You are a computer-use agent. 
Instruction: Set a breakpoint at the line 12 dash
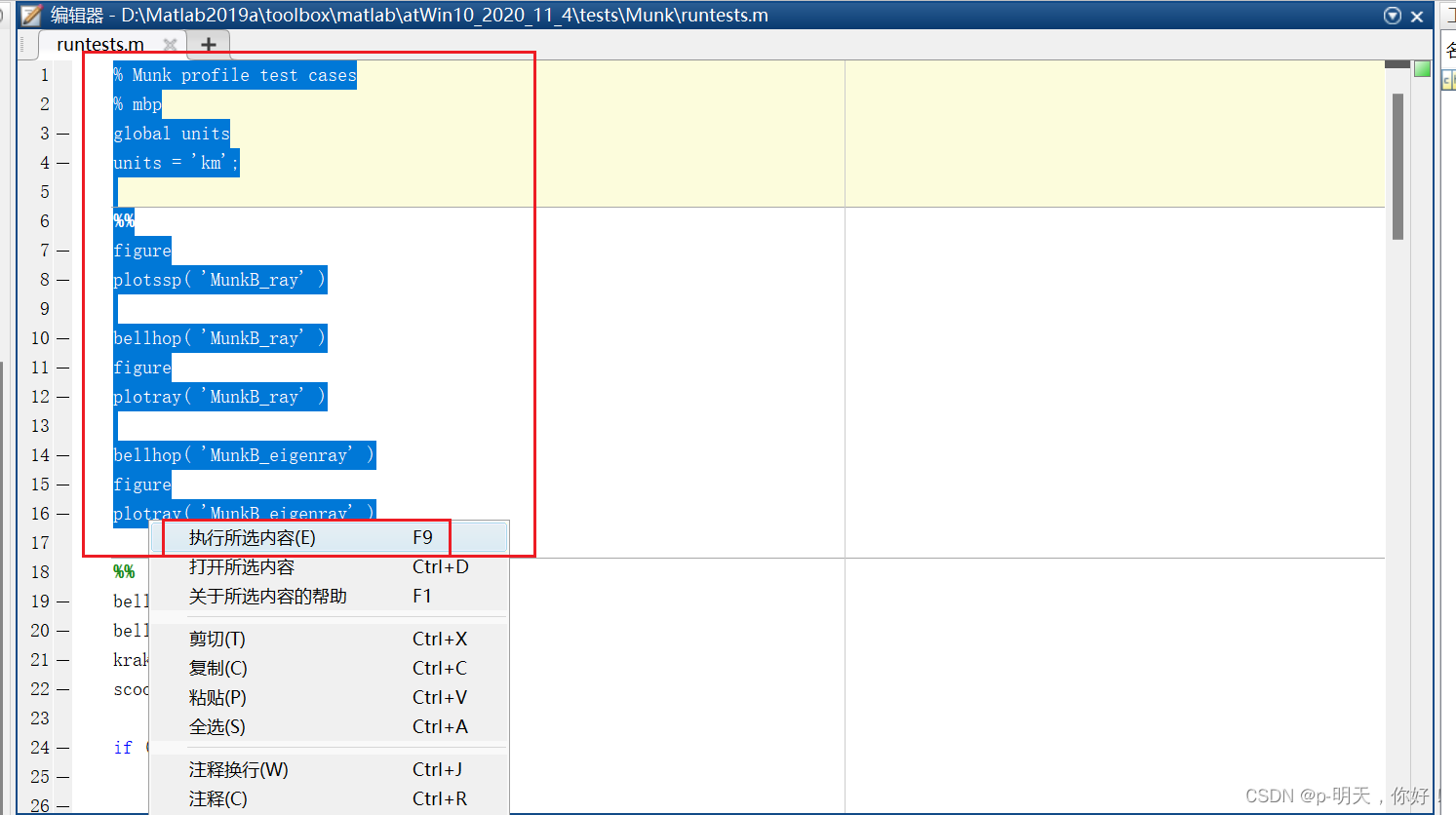62,397
